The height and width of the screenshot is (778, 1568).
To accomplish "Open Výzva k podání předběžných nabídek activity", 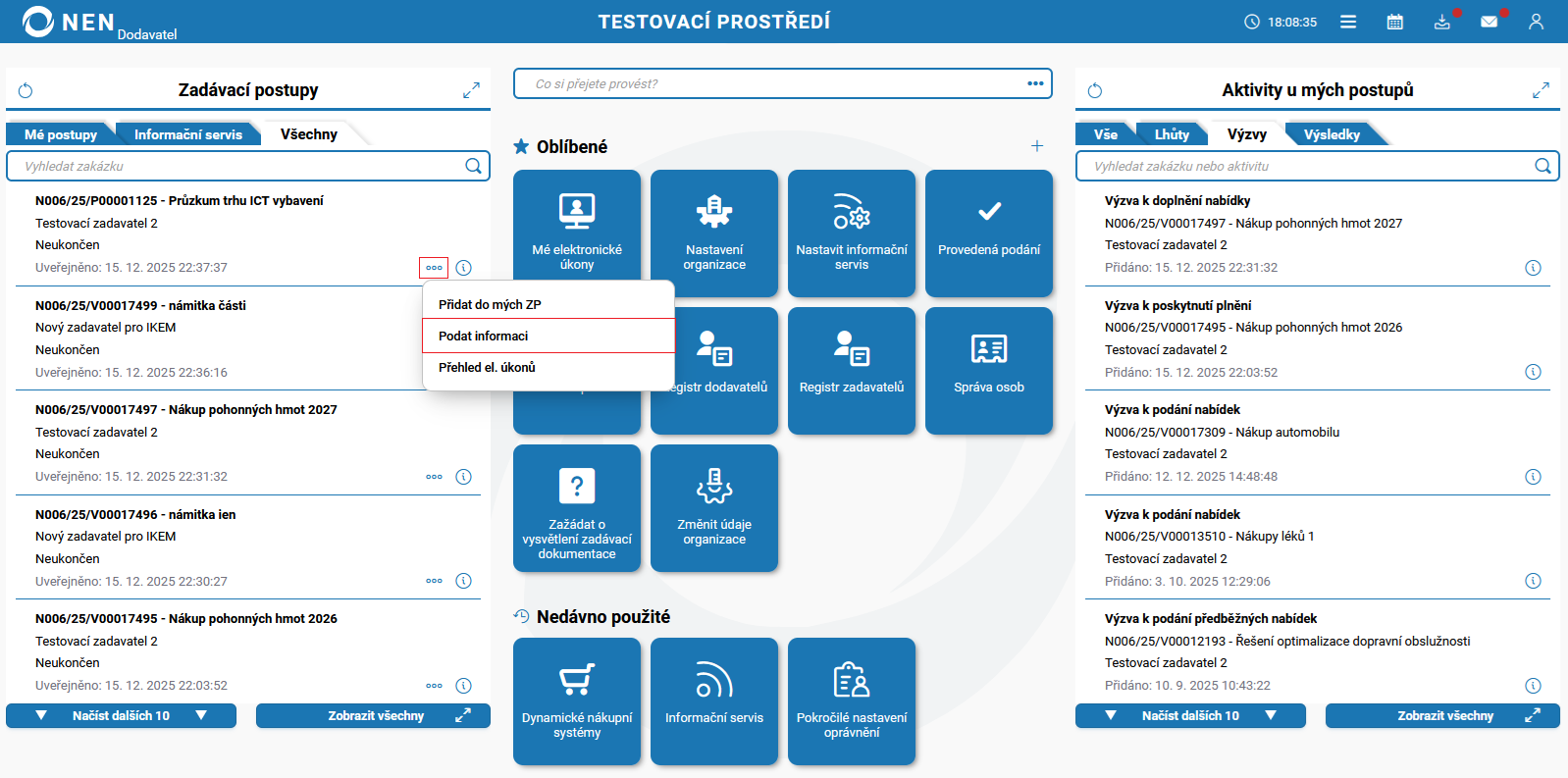I will (x=1211, y=618).
